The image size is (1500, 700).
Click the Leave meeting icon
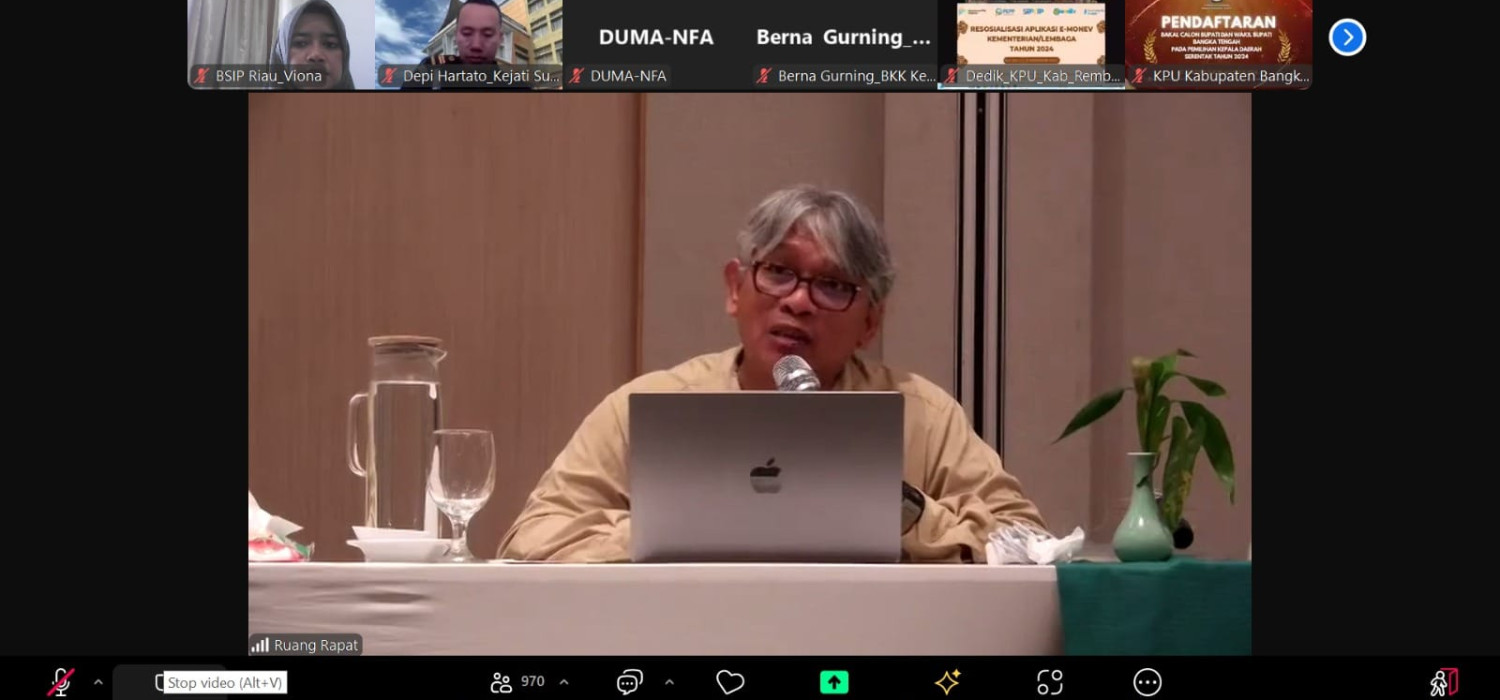tap(1443, 682)
